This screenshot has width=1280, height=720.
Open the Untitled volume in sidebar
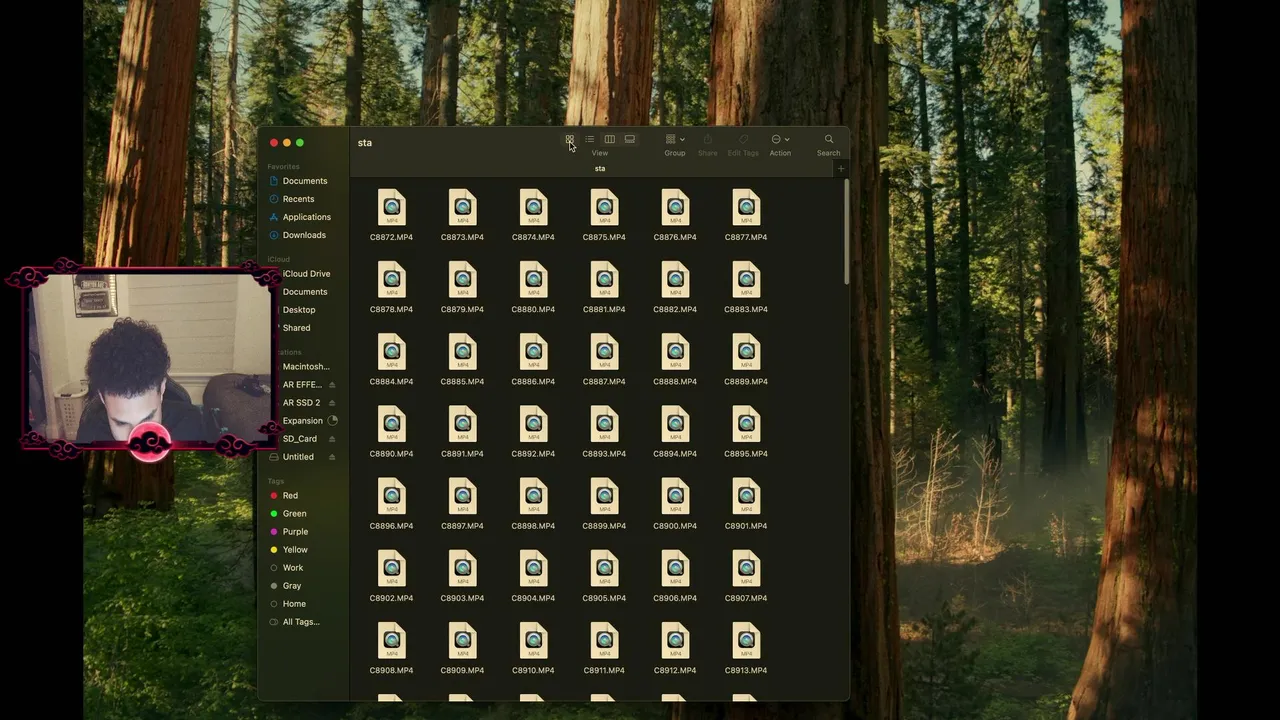point(298,457)
